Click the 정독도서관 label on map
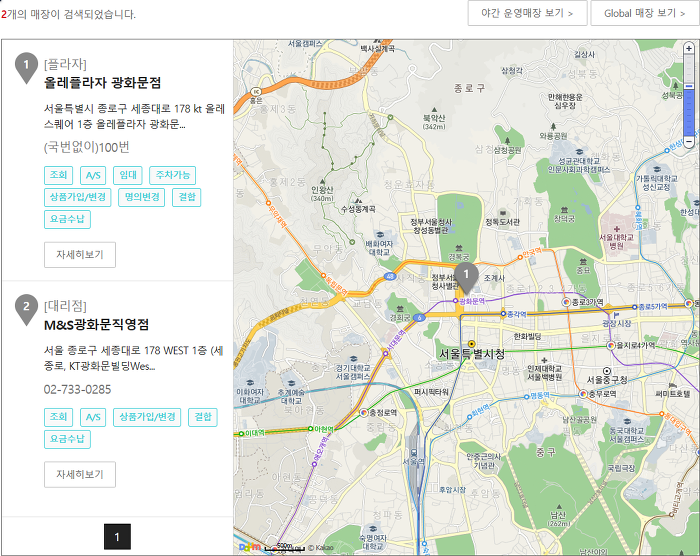This screenshot has height=556, width=700. (503, 222)
